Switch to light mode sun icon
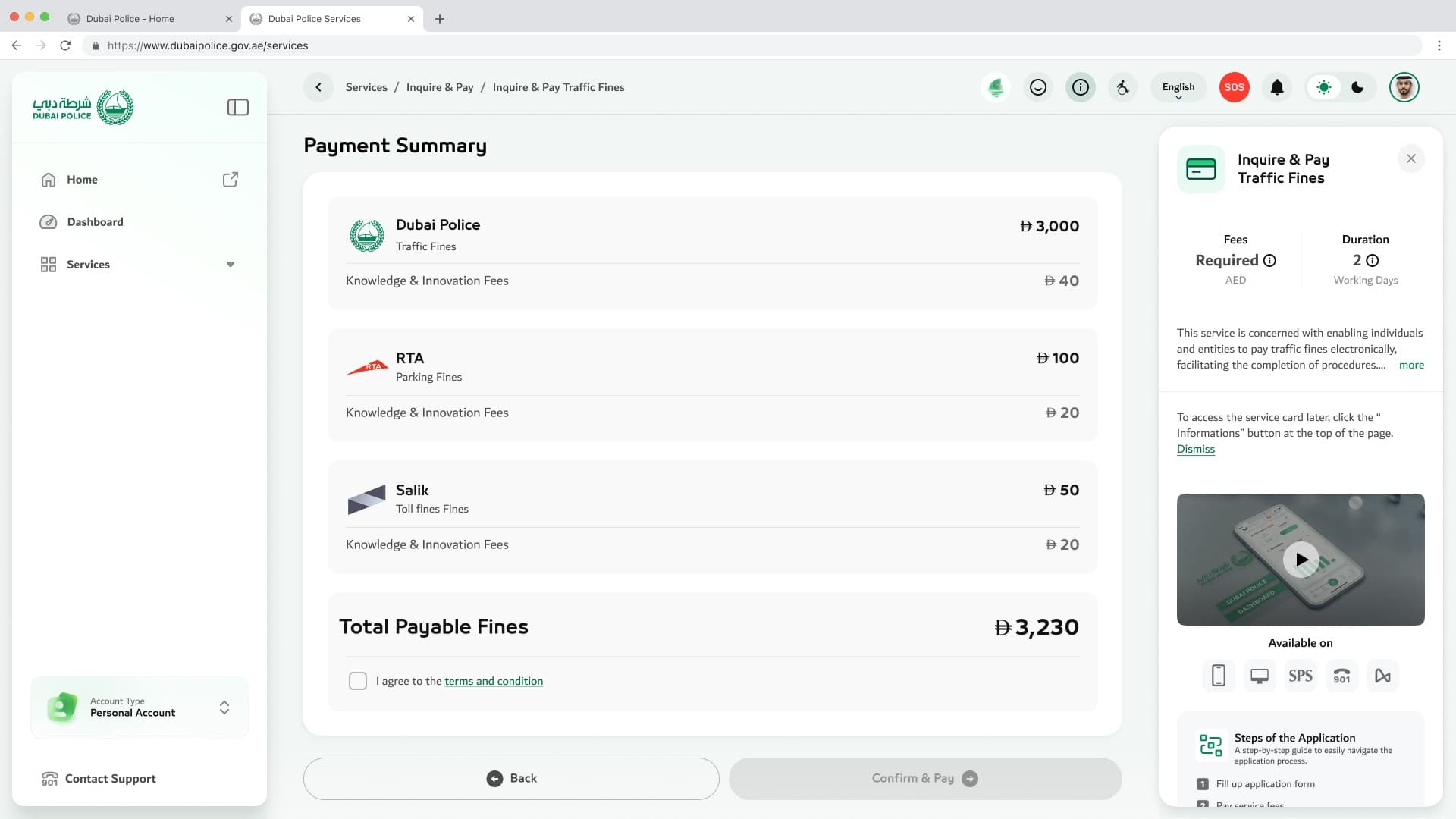 pyautogui.click(x=1324, y=87)
